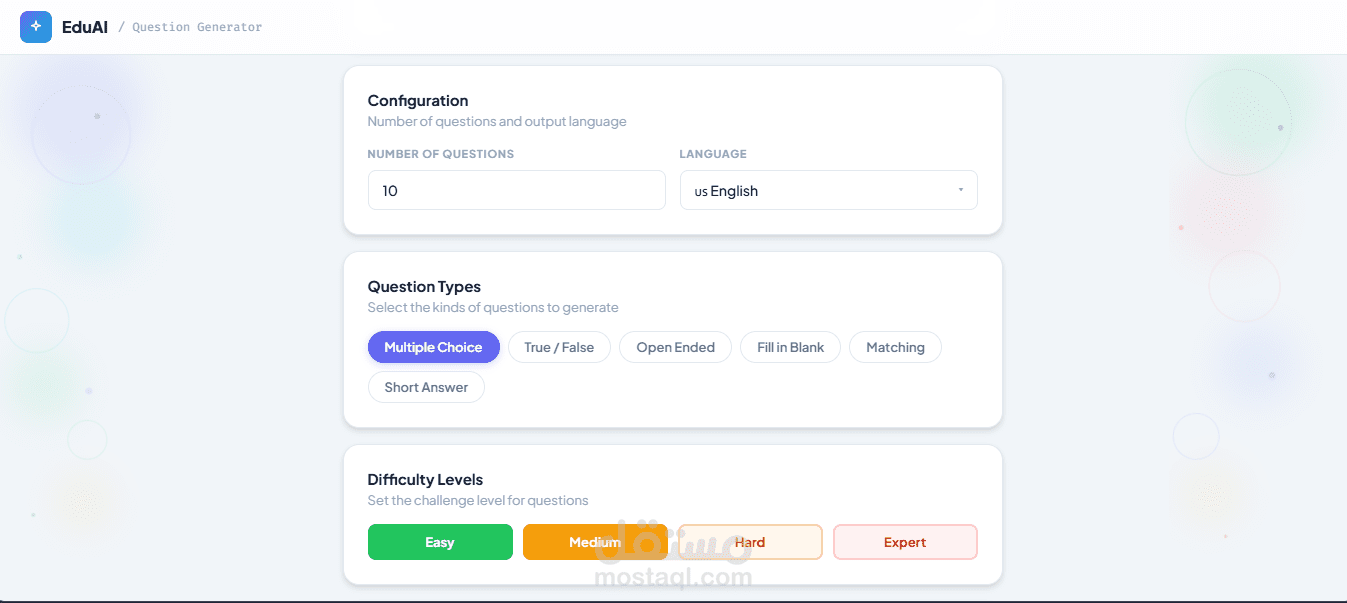1347x603 pixels.
Task: Choose the green Easy difficulty level
Action: click(x=440, y=542)
